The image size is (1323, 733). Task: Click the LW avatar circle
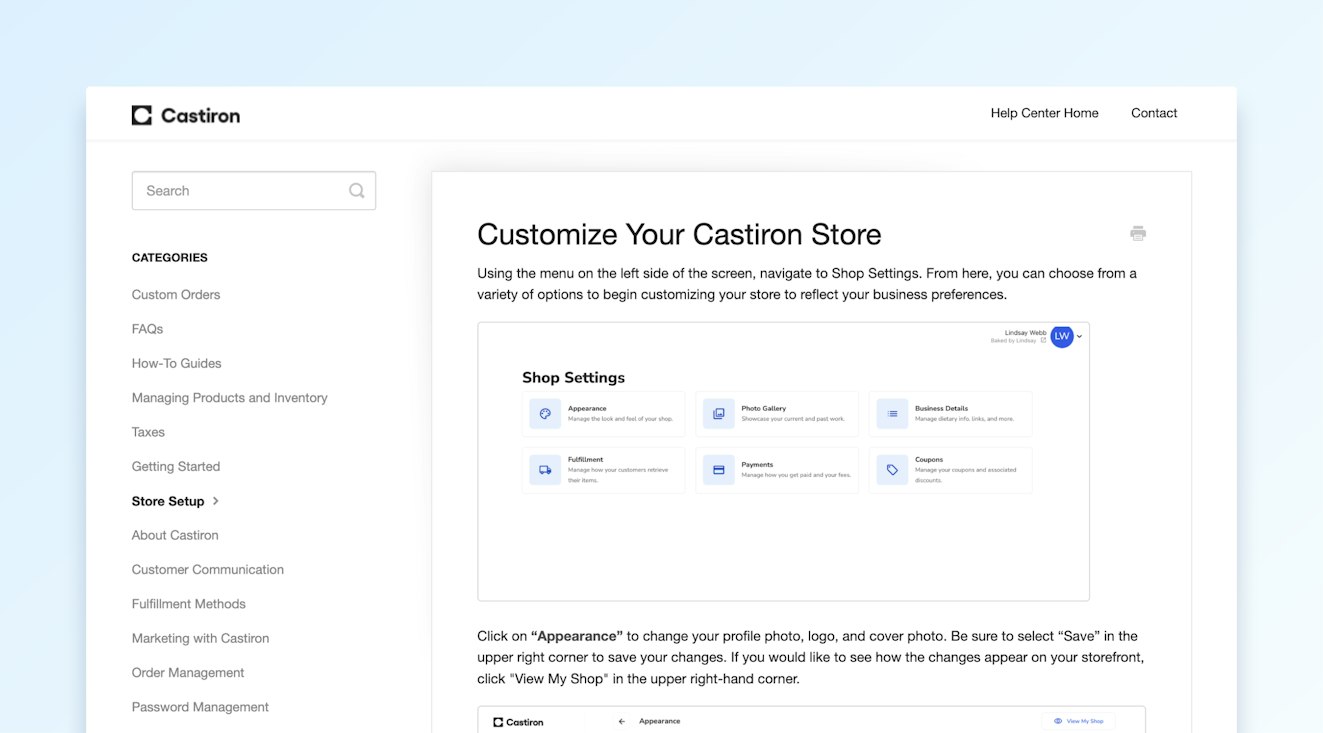coord(1062,337)
